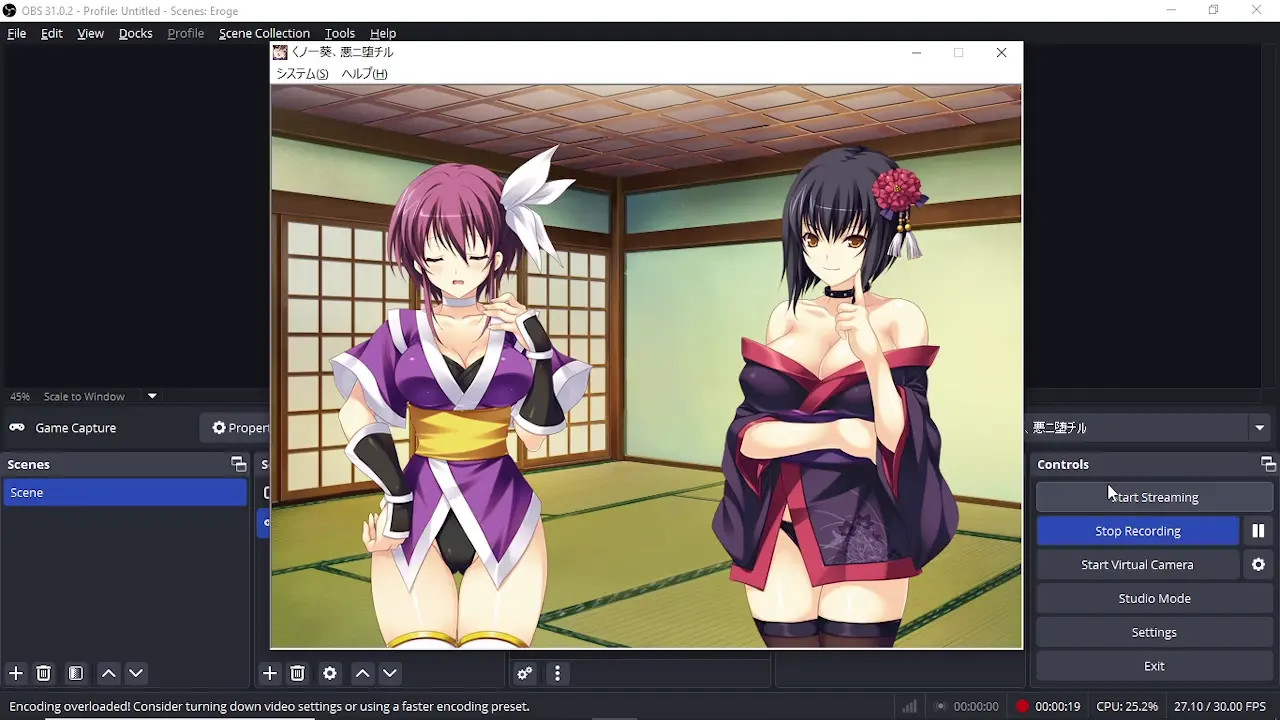Open the File menu
The width and height of the screenshot is (1280, 720).
(x=17, y=33)
